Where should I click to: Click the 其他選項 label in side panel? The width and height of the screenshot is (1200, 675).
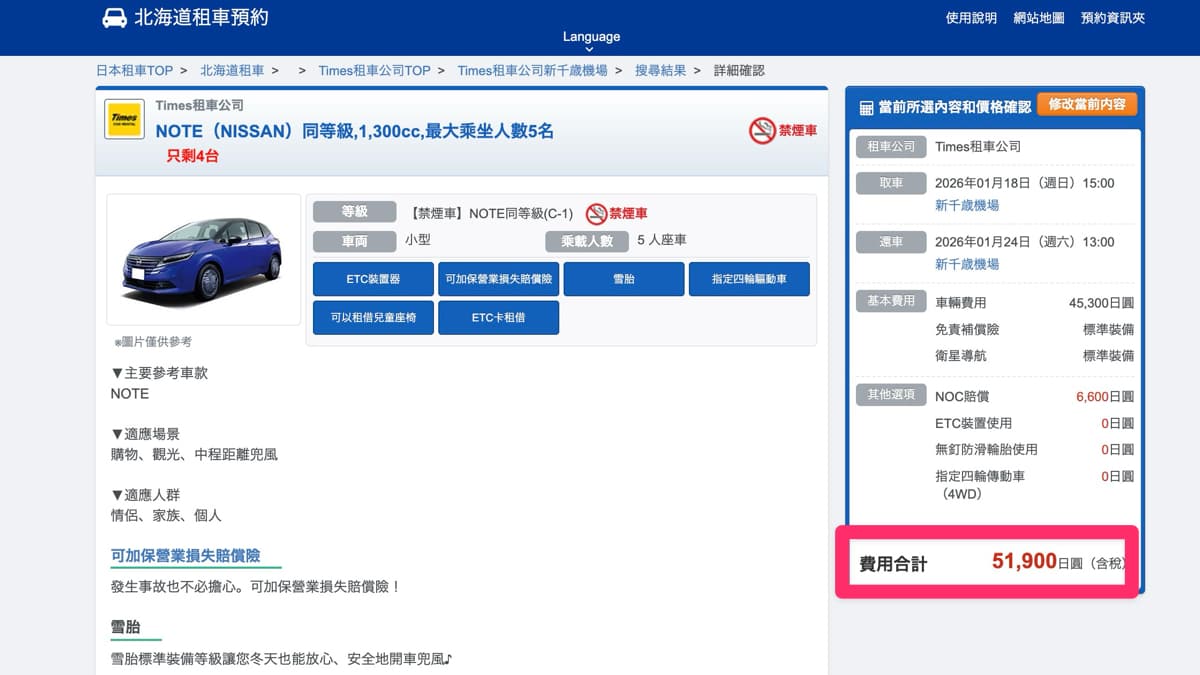coord(890,394)
